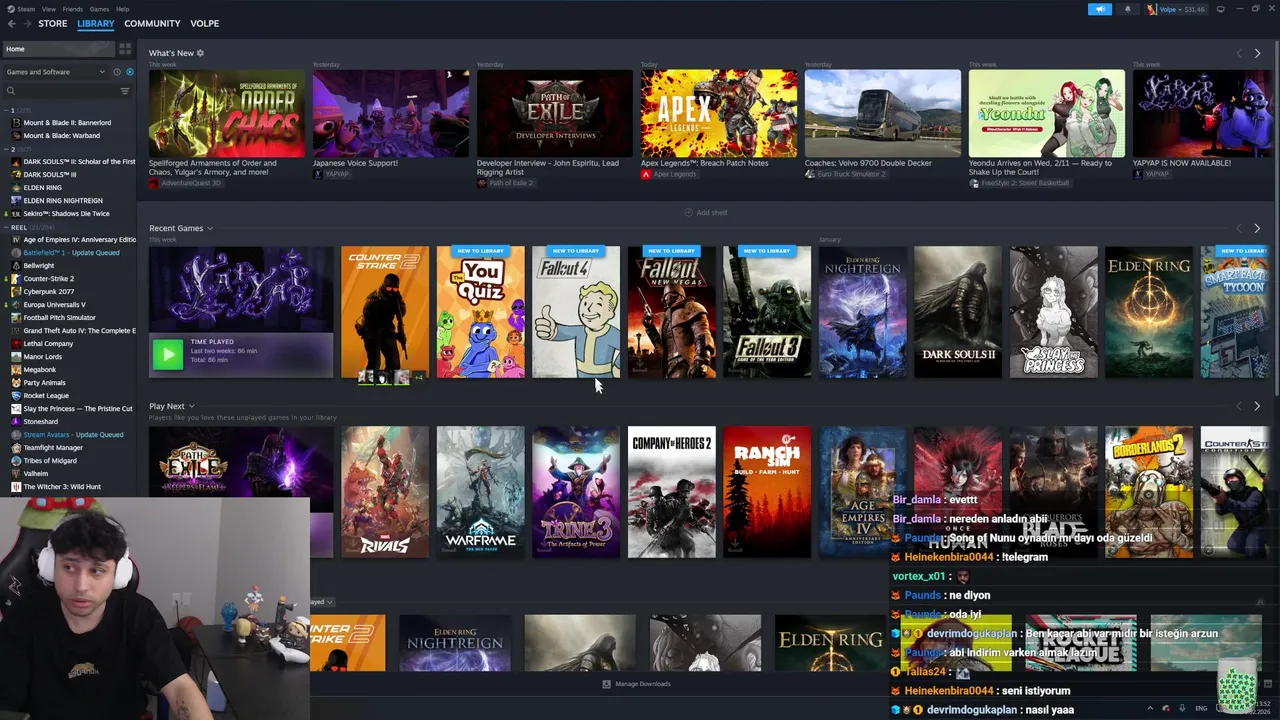
Task: Select Counter-Strike 2 in the sidebar
Action: click(68, 279)
